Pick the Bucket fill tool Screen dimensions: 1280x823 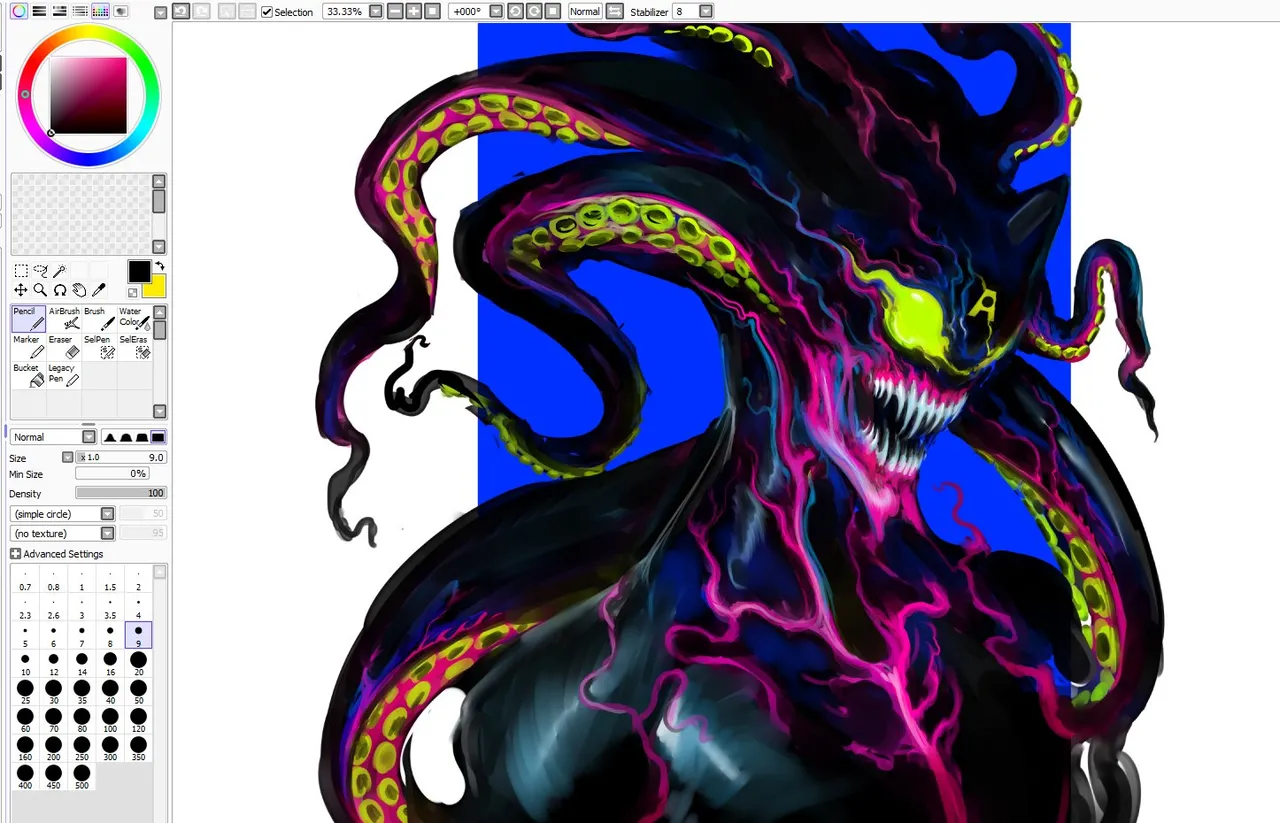click(28, 375)
